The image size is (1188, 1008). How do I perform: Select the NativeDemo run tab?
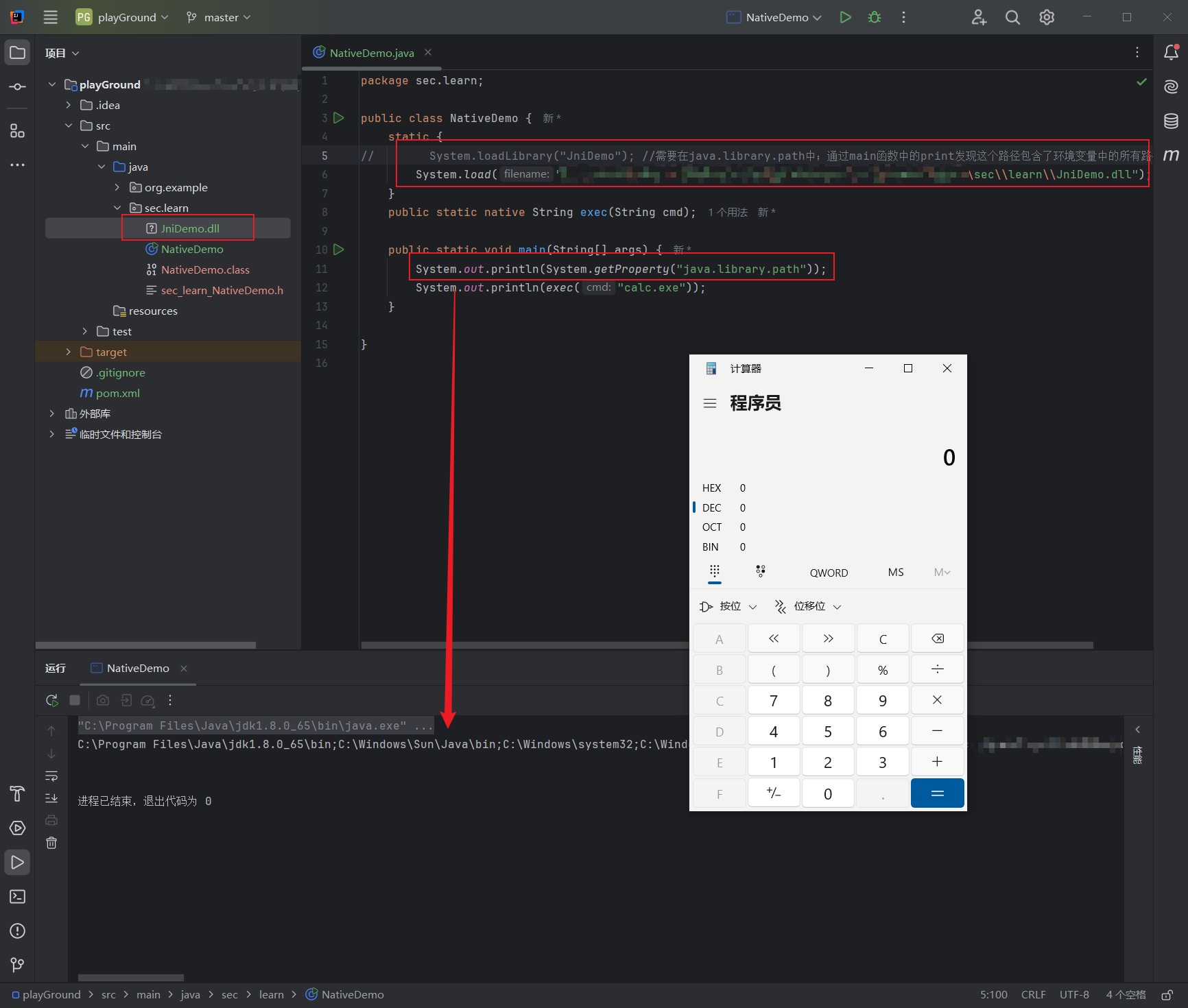tap(138, 668)
